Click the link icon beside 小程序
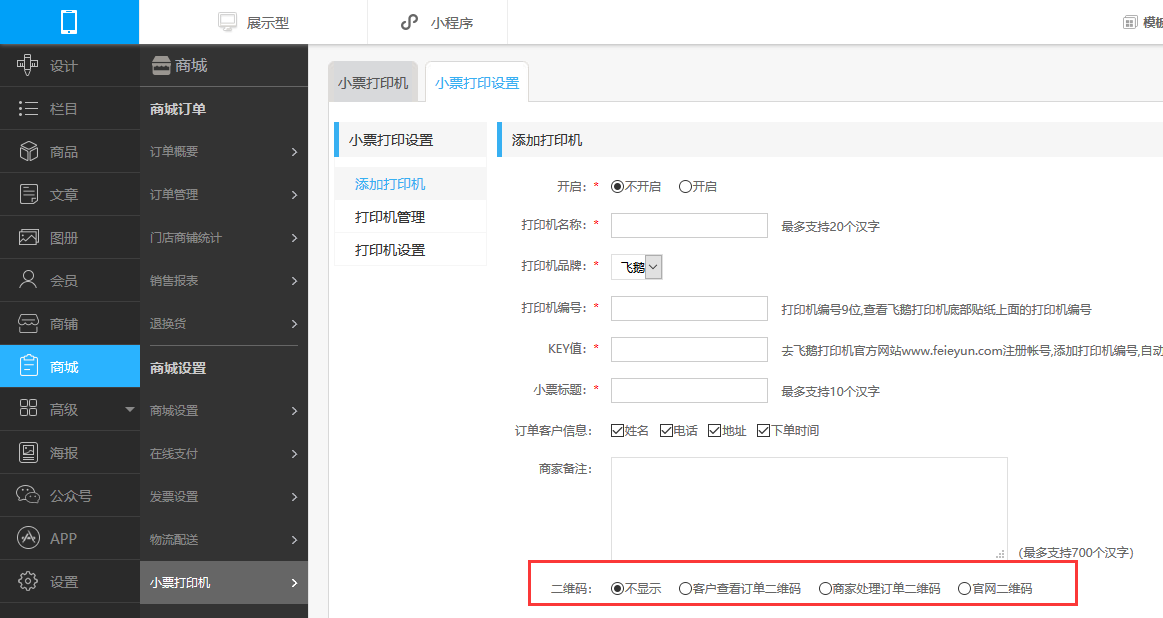The image size is (1163, 618). (x=409, y=22)
